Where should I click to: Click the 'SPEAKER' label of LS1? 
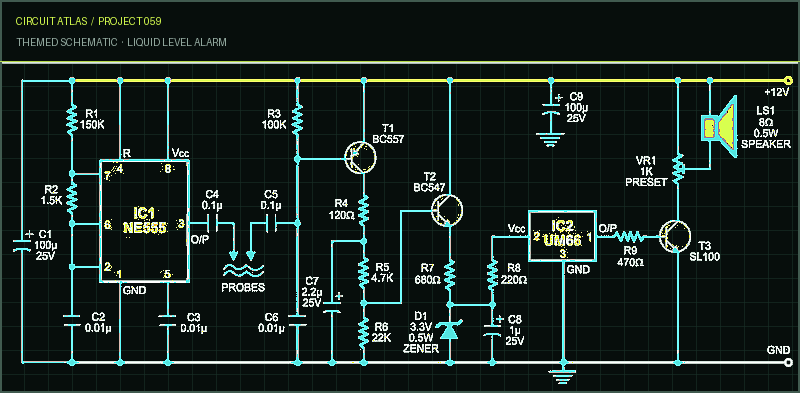[766, 144]
